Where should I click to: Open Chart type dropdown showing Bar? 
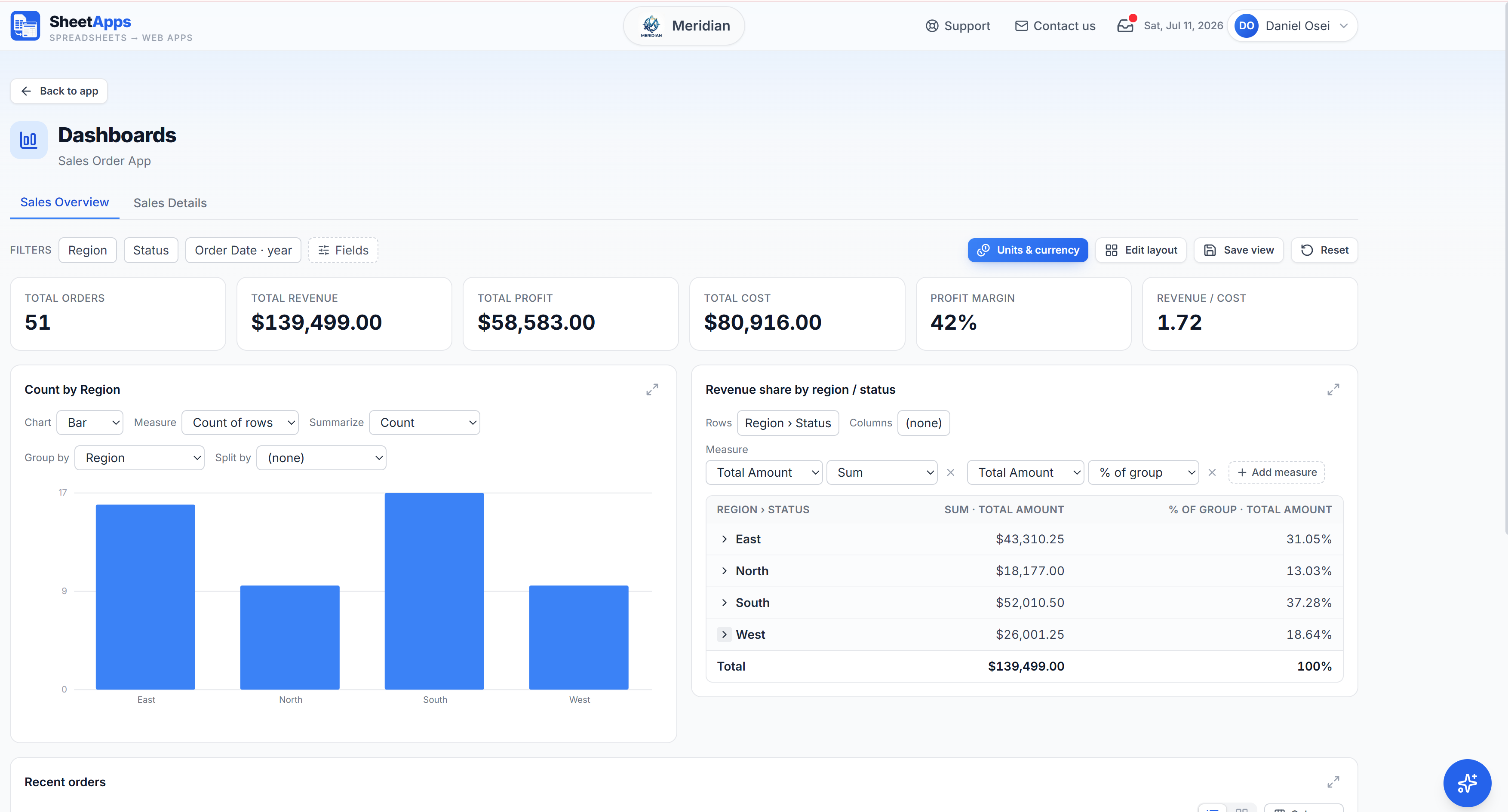point(89,423)
